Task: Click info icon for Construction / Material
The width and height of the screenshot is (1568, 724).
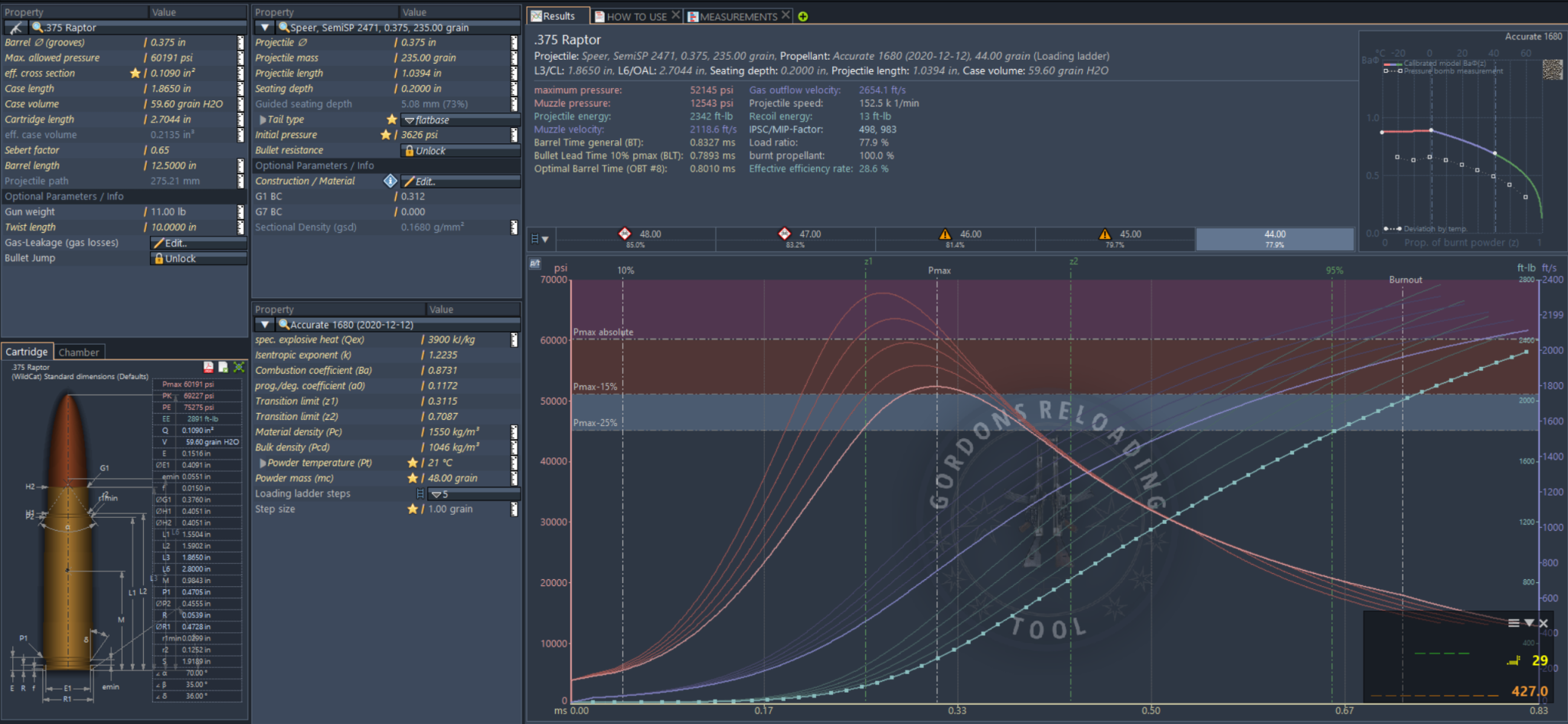Action: pyautogui.click(x=390, y=181)
